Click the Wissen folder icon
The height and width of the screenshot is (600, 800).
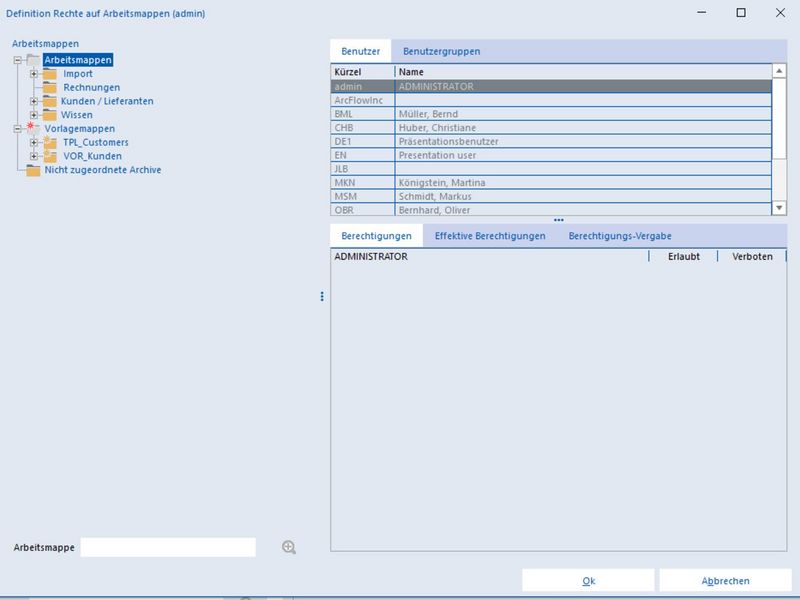49,115
